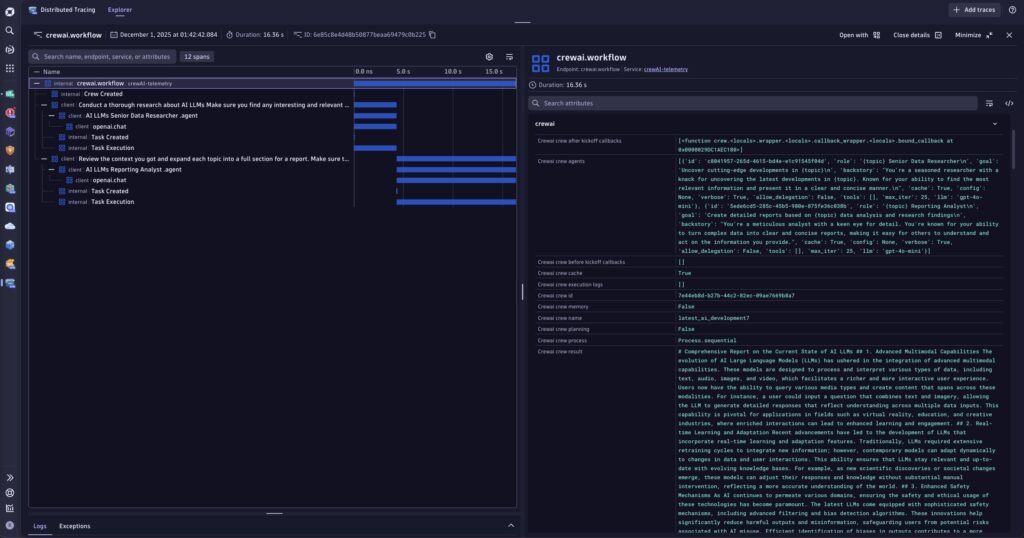Open the white cloud app in sidebar

(10, 226)
